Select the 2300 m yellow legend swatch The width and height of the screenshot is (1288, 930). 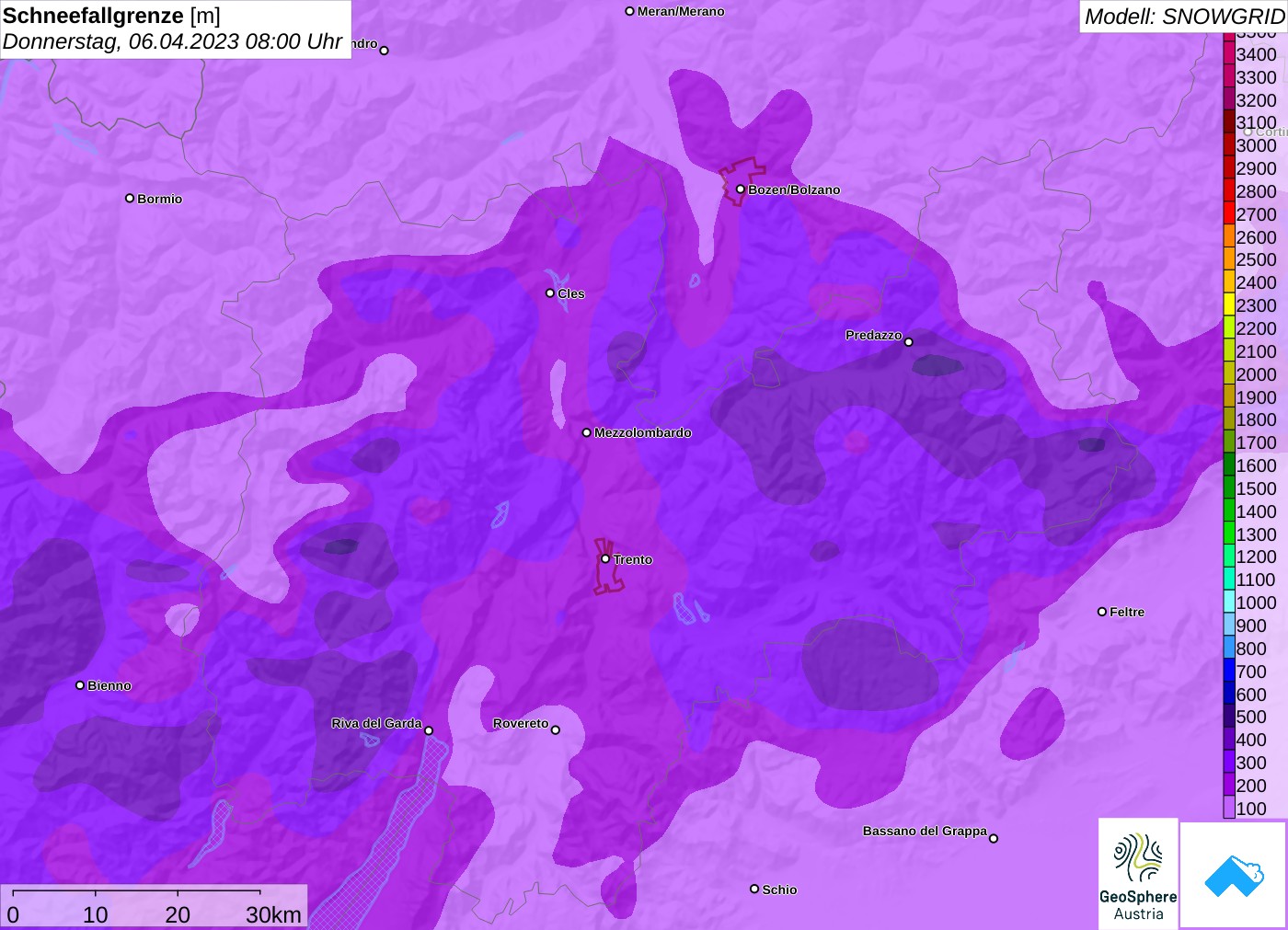click(x=1229, y=305)
